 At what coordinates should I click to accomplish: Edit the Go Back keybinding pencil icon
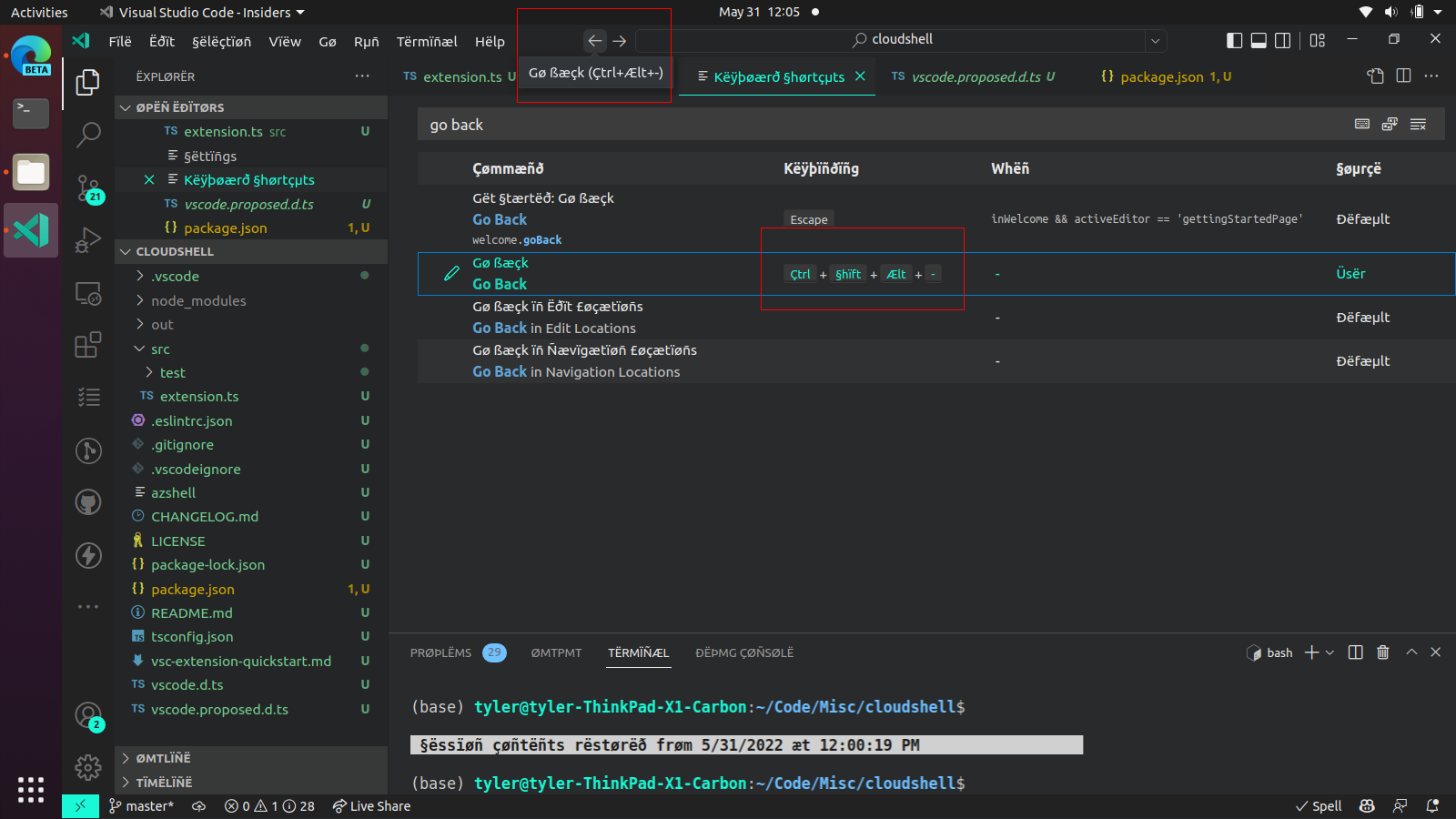[451, 273]
